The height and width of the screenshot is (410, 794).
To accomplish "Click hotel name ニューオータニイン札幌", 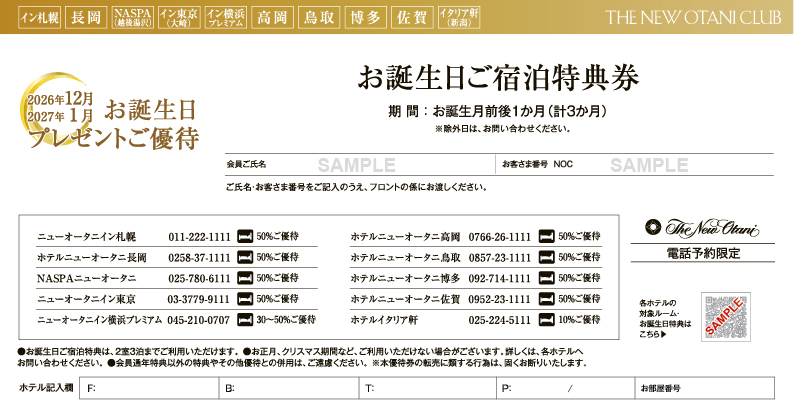I will pyautogui.click(x=87, y=237).
